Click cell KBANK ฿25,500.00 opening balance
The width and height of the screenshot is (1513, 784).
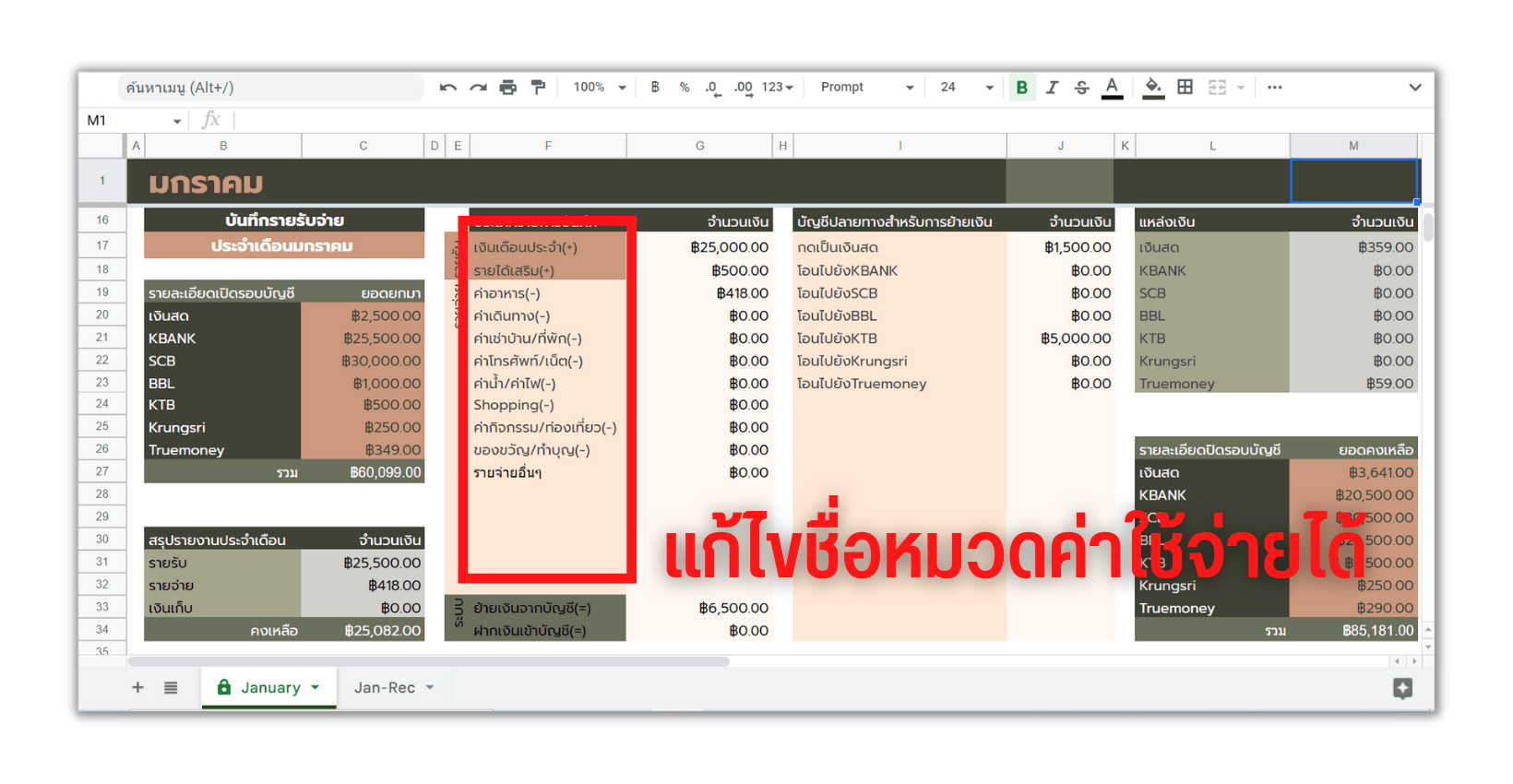(x=363, y=339)
